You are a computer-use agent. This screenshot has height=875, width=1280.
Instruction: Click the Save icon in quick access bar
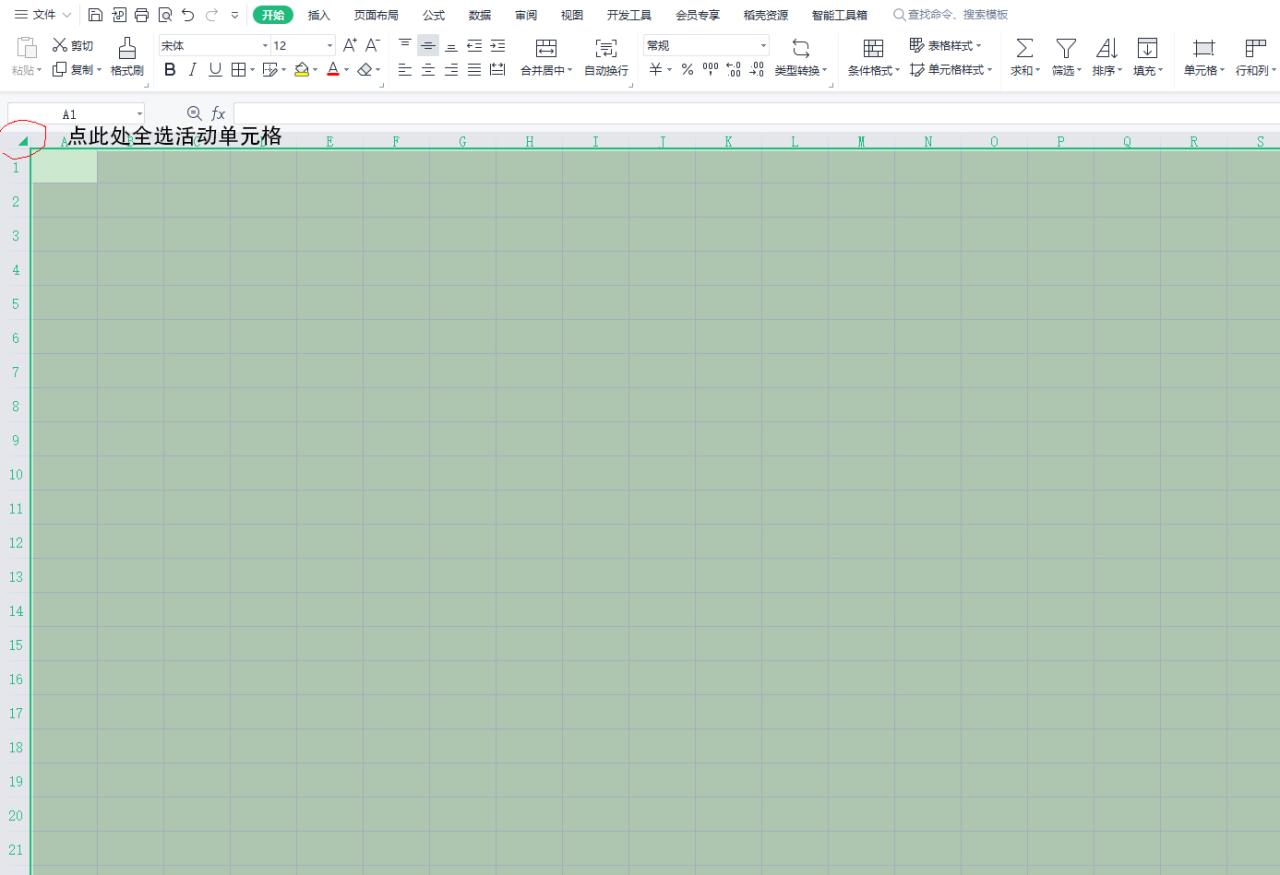(x=95, y=15)
